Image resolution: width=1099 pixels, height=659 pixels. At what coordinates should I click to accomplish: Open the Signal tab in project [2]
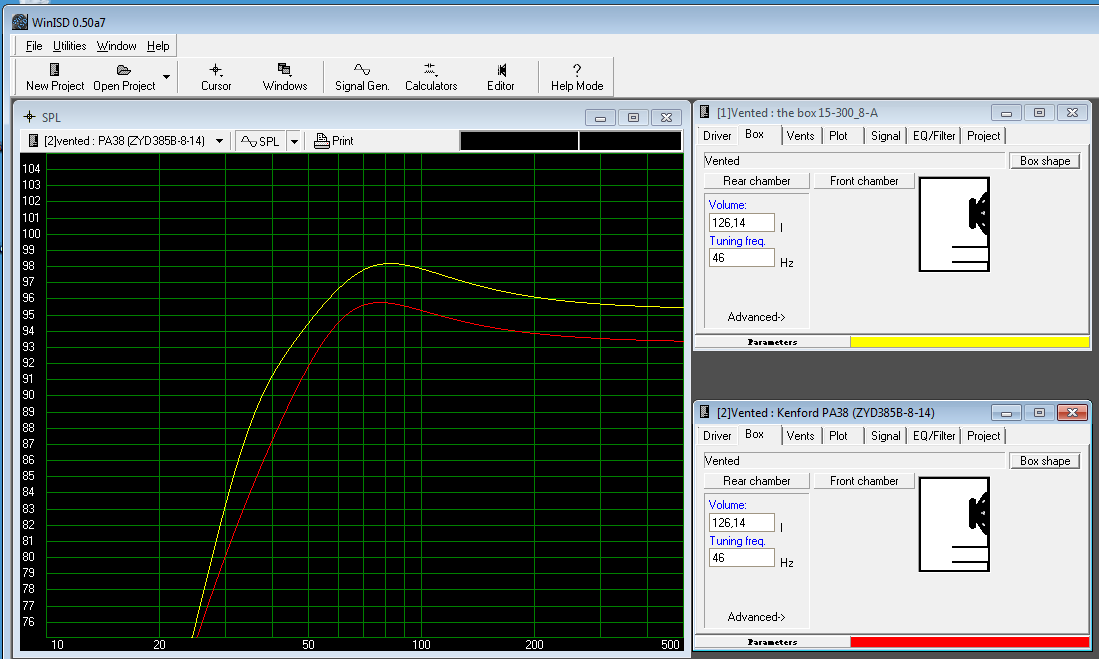[885, 436]
